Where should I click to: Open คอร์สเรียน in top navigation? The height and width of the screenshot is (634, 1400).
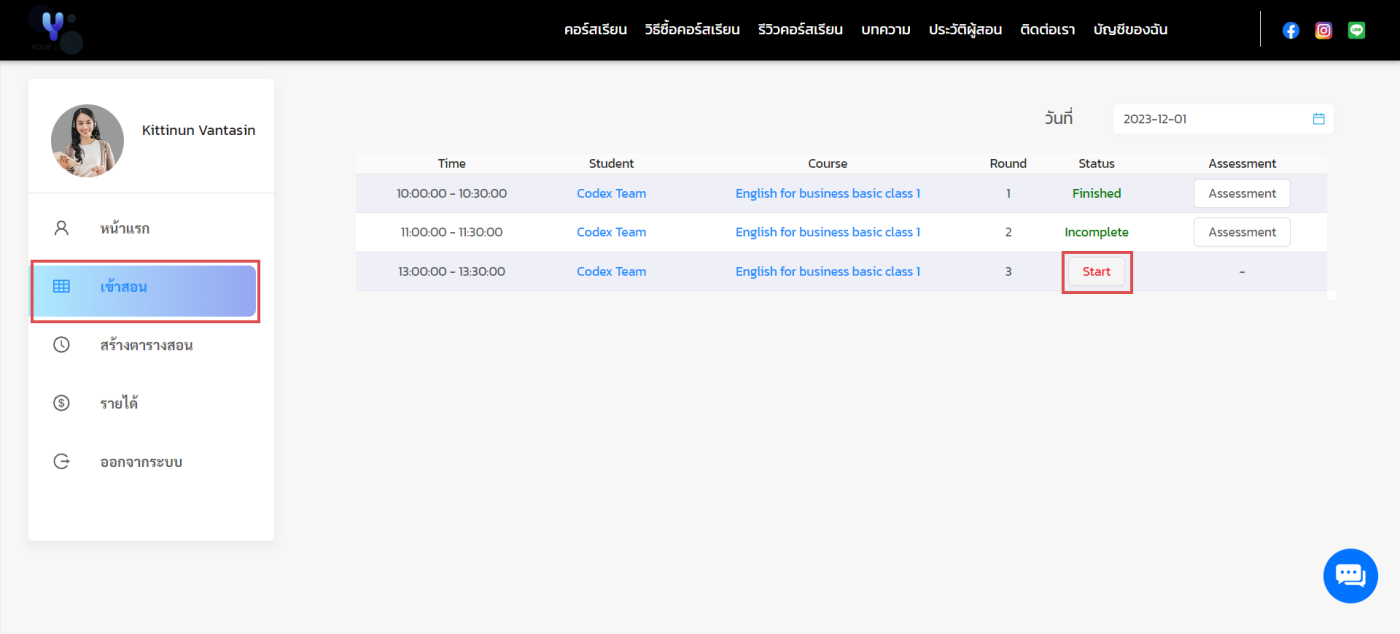click(x=595, y=30)
